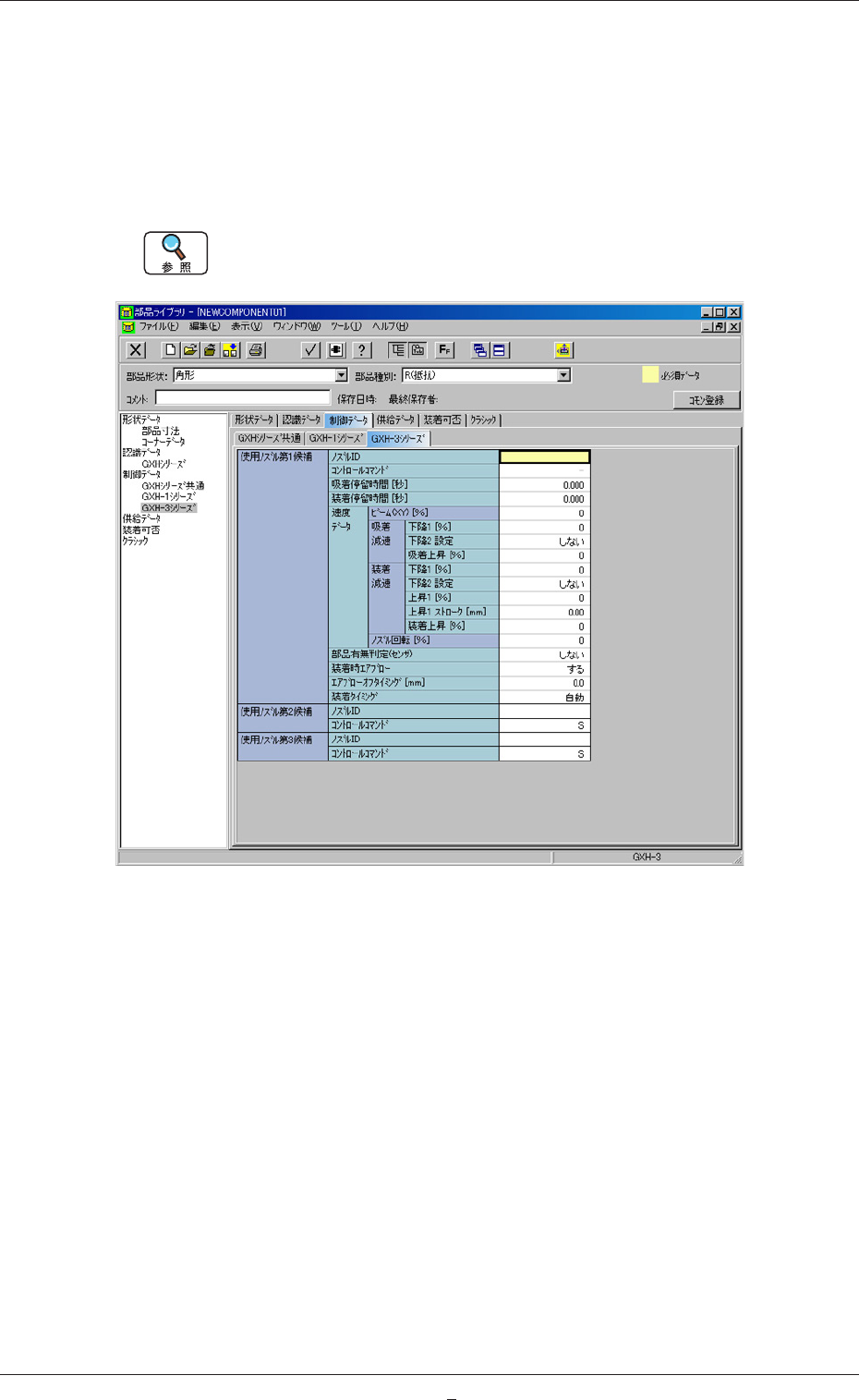859x1400 pixels.
Task: Switch to the 認識データ tab
Action: pyautogui.click(x=301, y=420)
